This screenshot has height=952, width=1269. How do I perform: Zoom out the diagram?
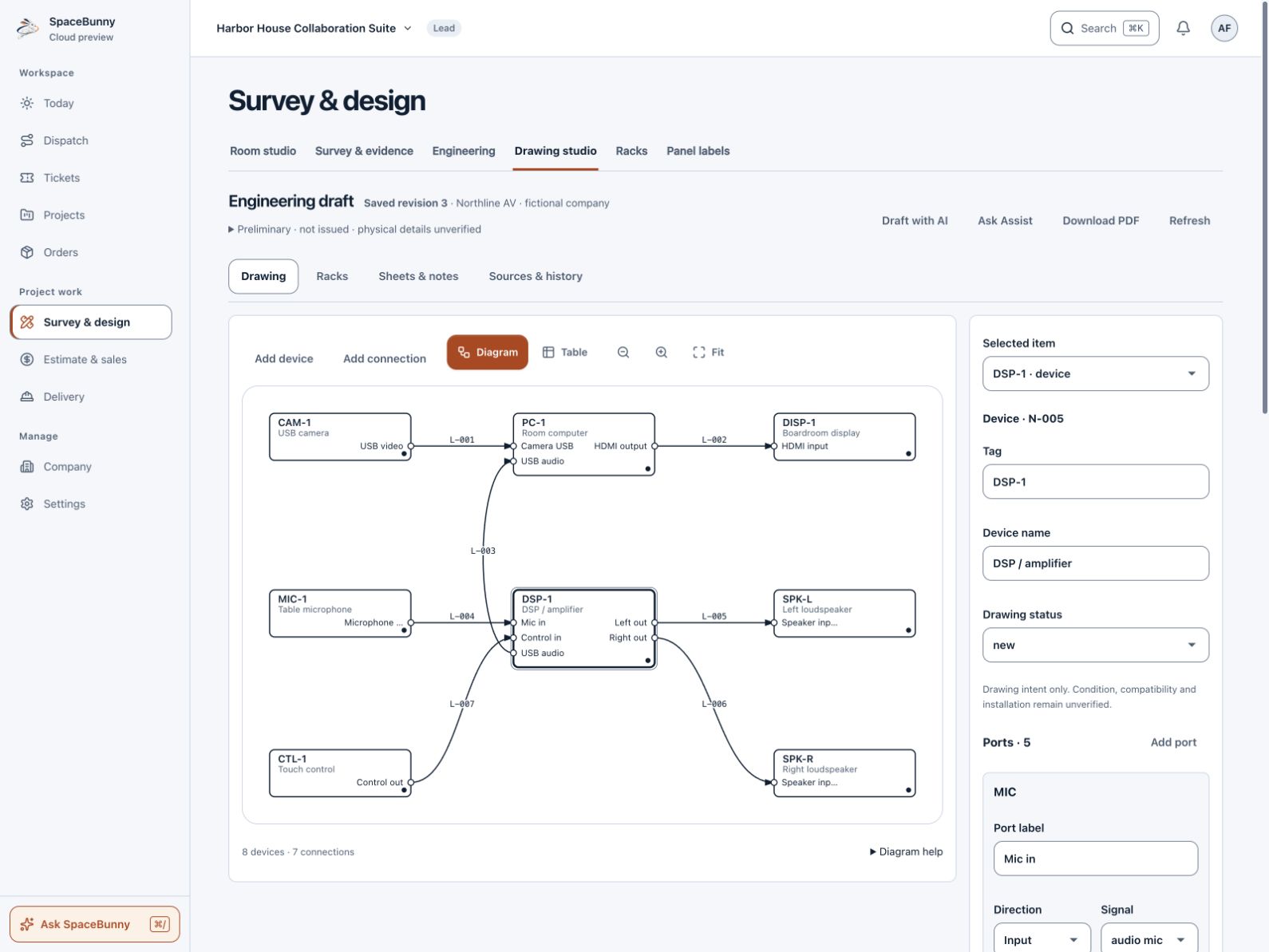(623, 352)
